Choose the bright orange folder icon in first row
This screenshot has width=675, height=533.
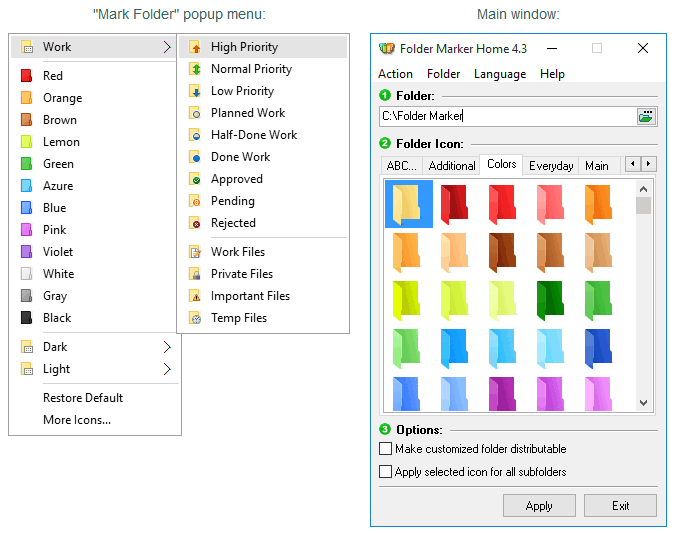pyautogui.click(x=599, y=204)
